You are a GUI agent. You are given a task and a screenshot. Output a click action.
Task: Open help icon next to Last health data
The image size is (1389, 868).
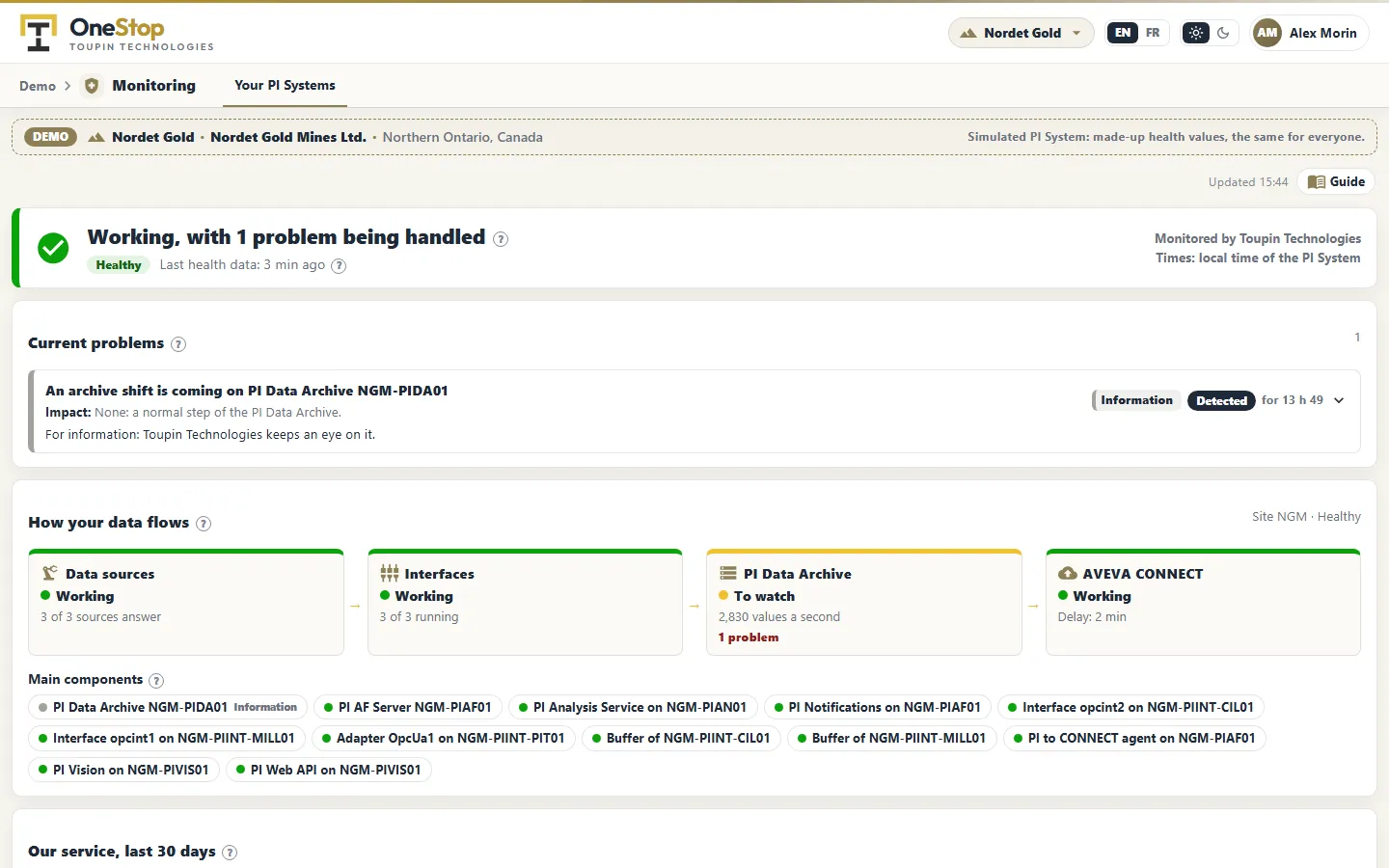339,266
